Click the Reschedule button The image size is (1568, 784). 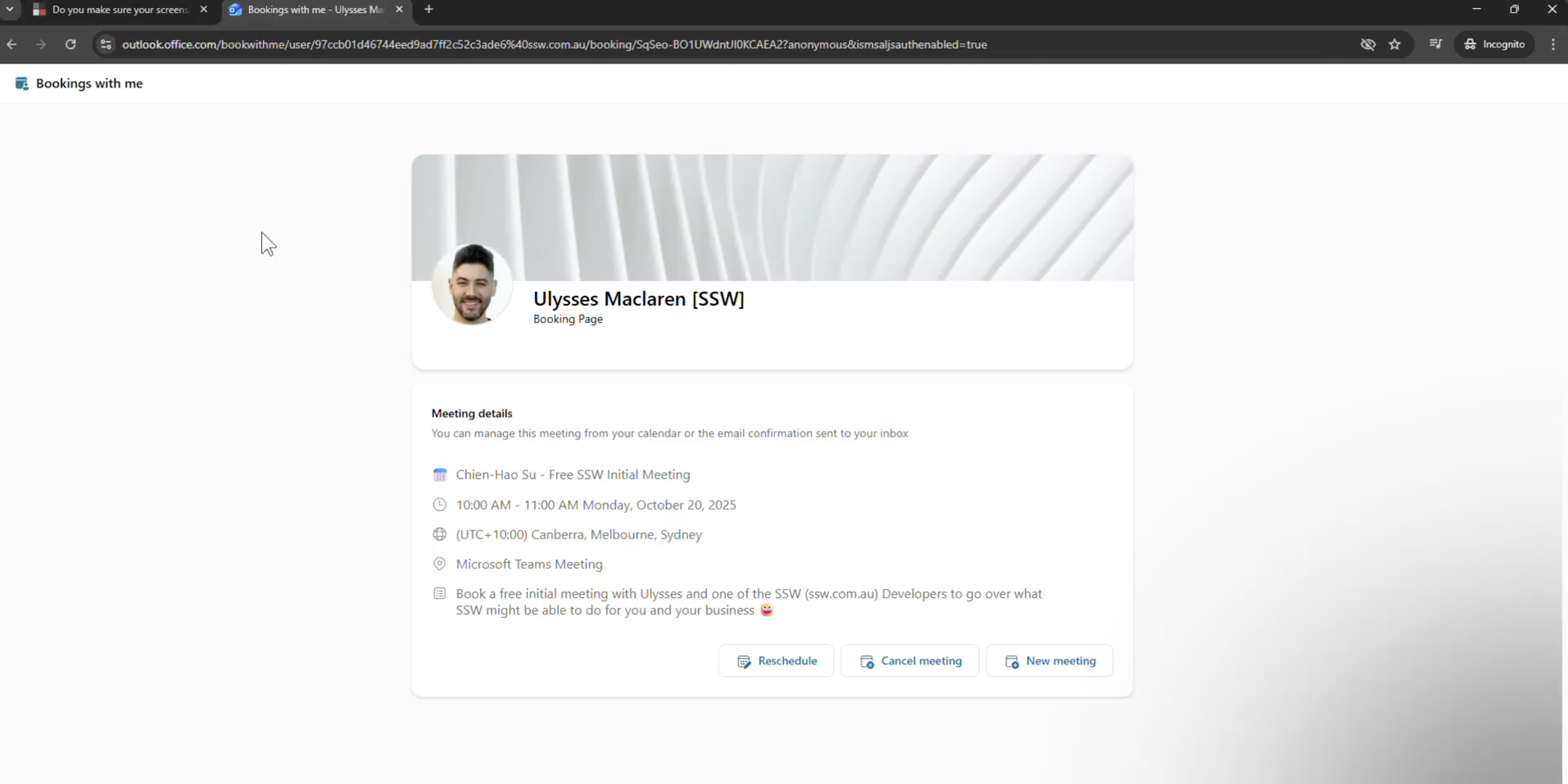776,661
